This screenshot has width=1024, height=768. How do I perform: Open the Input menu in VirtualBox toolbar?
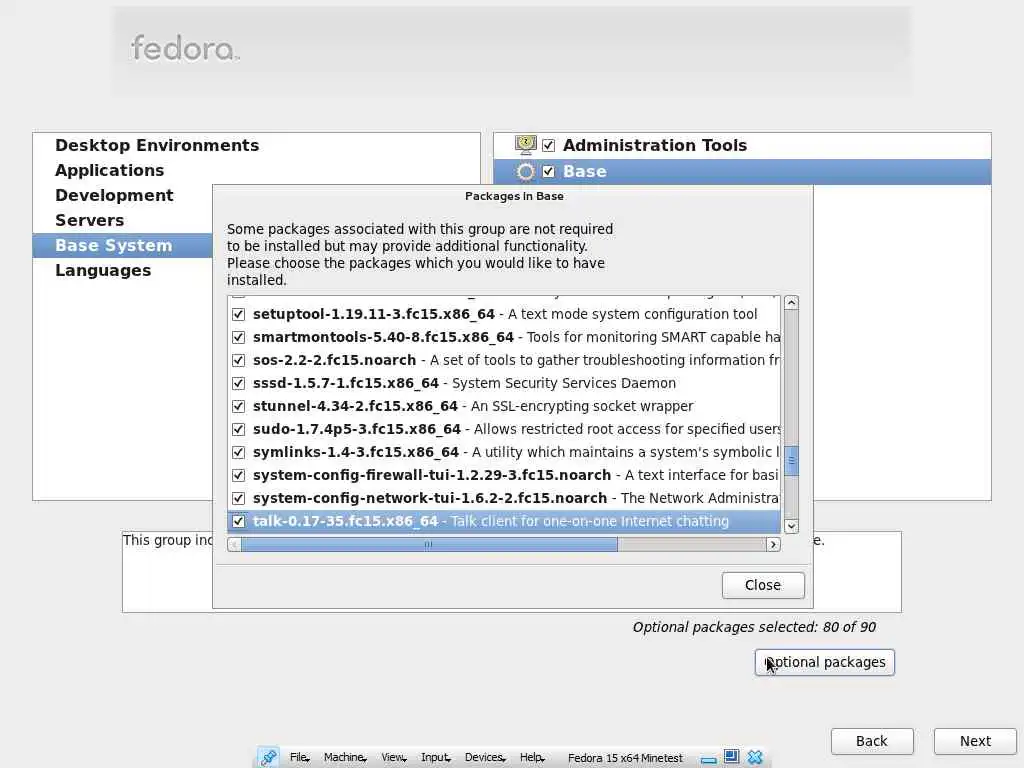tap(436, 758)
